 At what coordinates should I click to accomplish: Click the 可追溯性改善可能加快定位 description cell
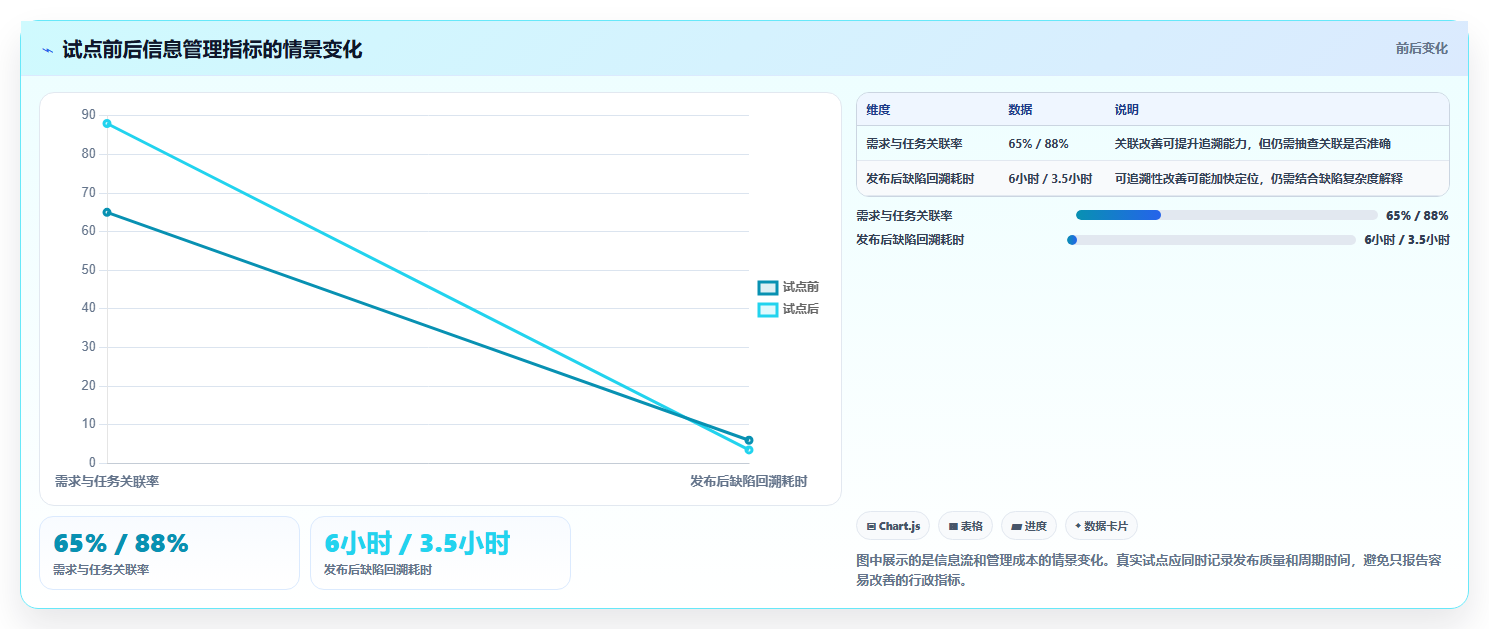point(1259,179)
